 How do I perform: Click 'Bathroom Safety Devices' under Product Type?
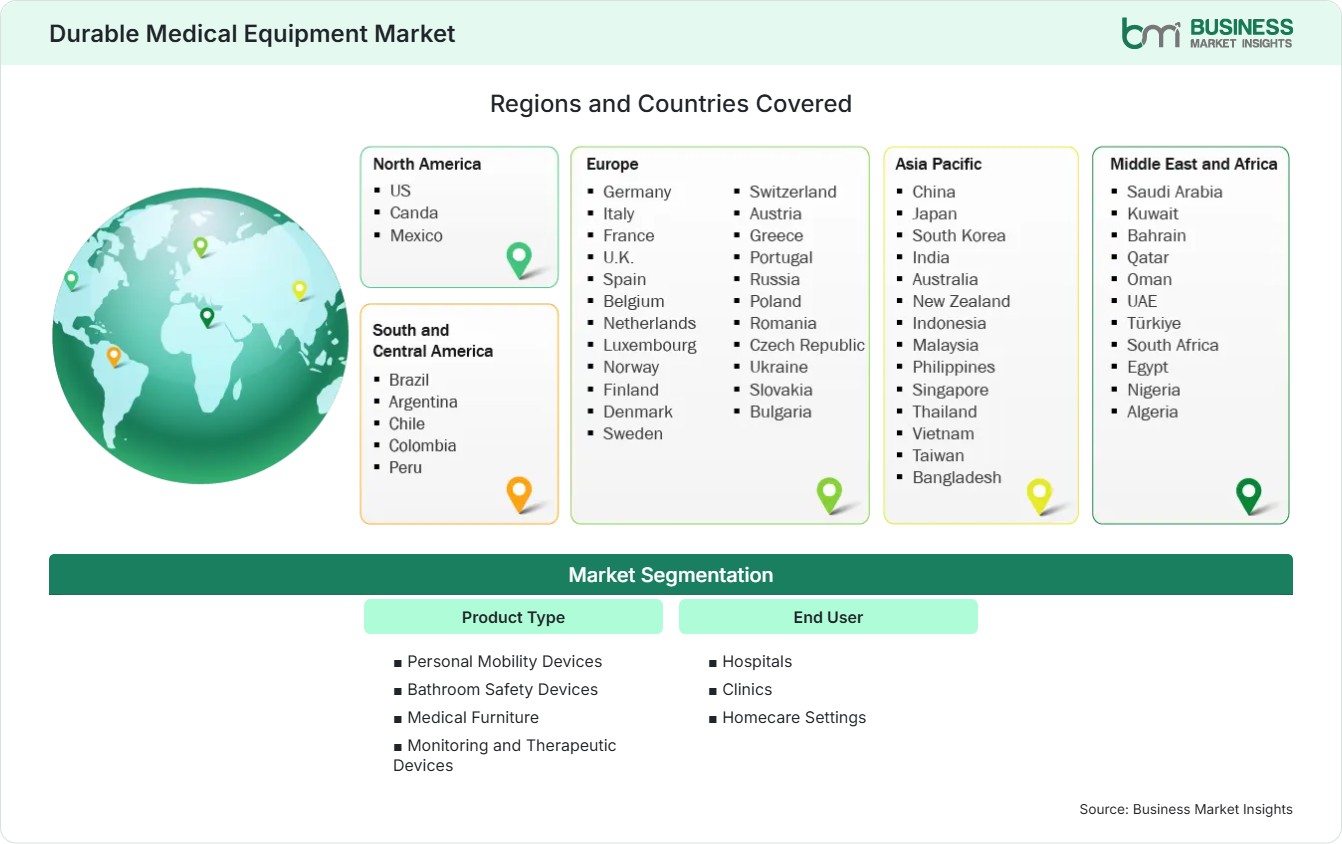(503, 690)
